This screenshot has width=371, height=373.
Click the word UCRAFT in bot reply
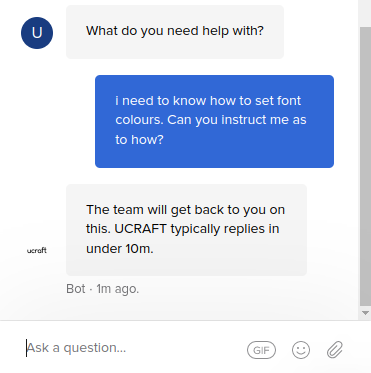[x=140, y=229]
